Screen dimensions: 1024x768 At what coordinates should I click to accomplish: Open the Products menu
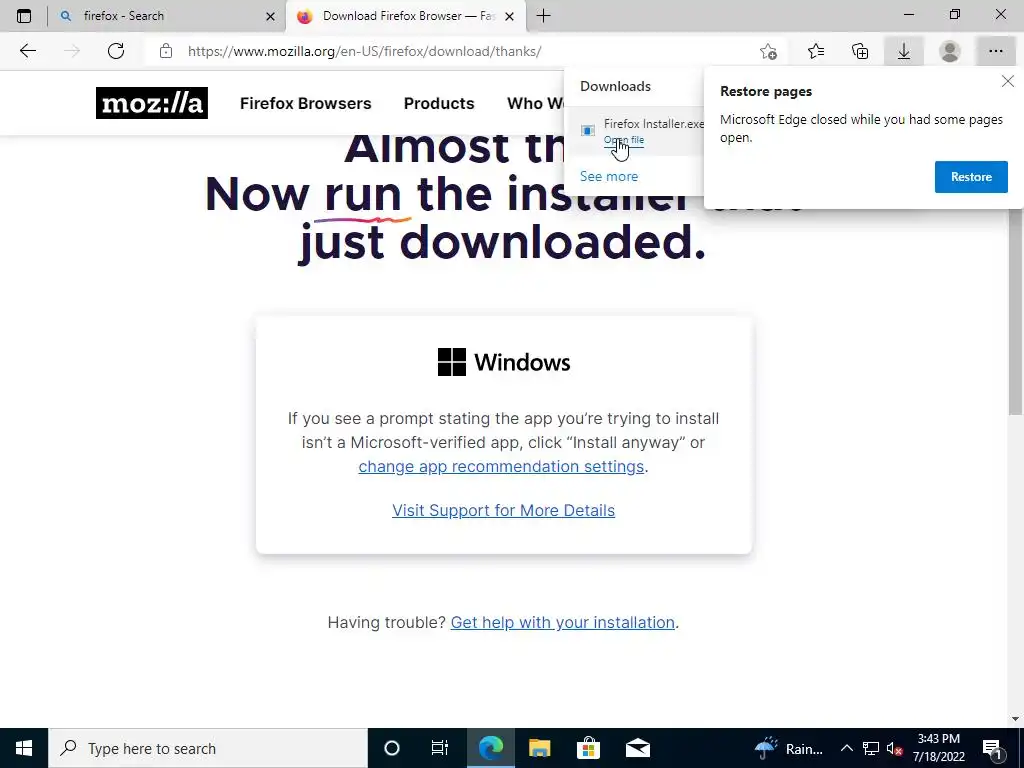coord(439,103)
